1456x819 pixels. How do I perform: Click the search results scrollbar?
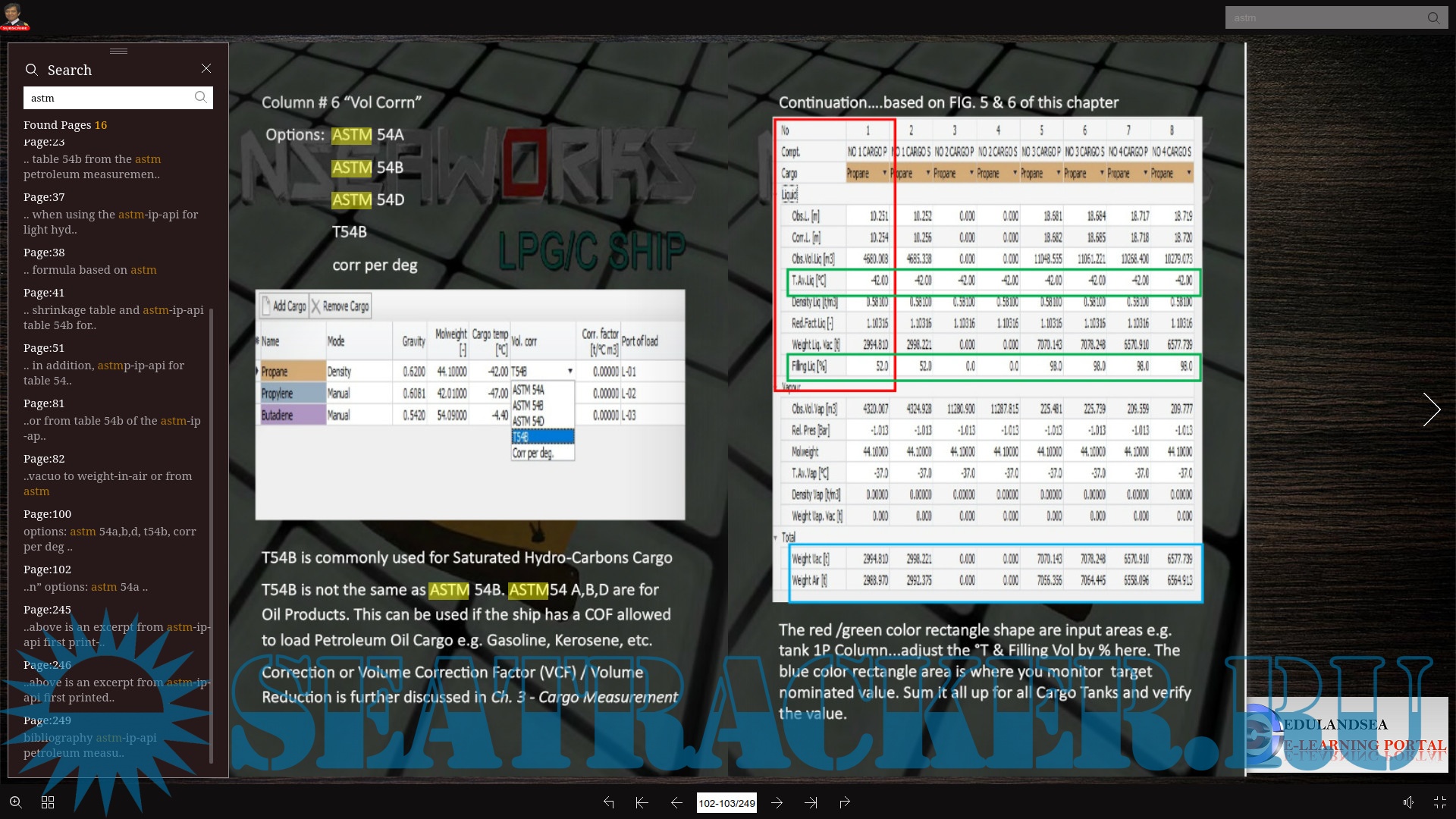212,531
